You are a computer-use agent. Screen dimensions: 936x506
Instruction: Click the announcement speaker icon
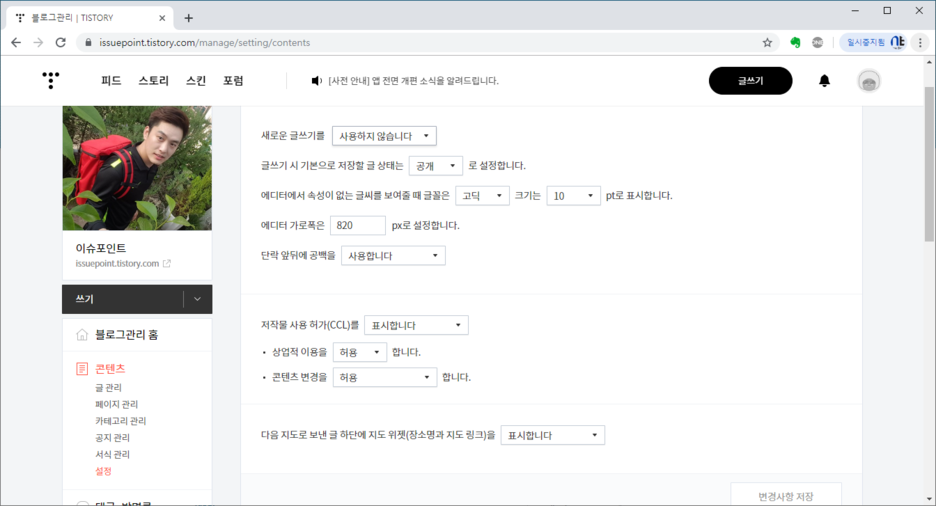(316, 81)
